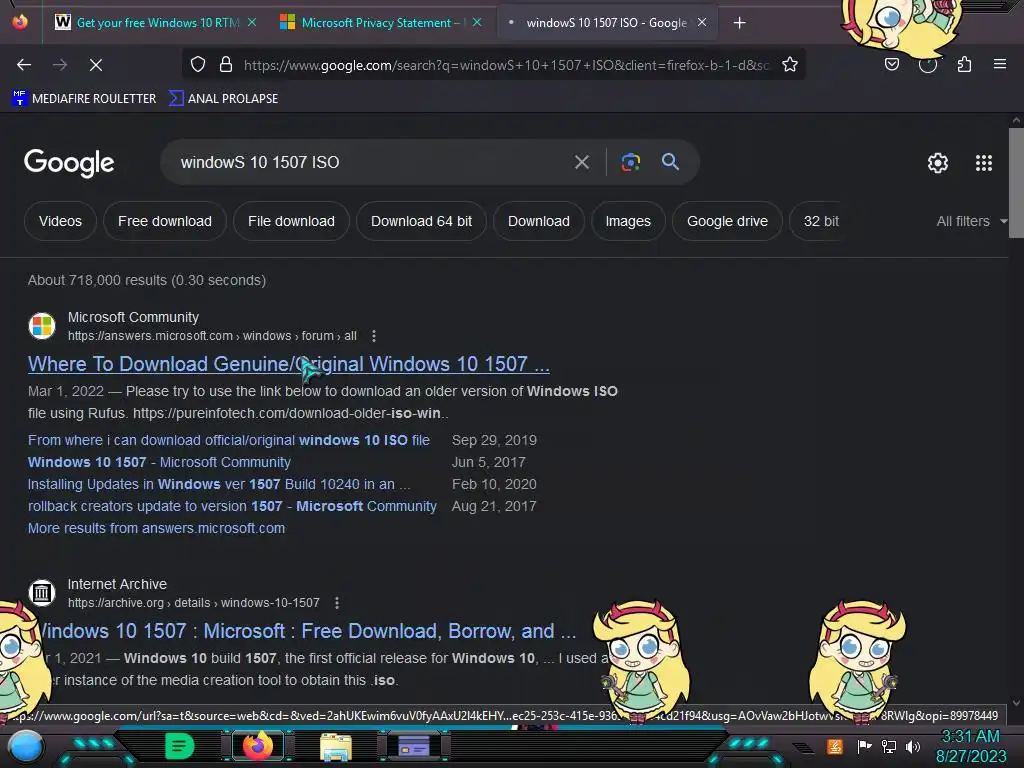Click 'About 718,000 results' stats text

pyautogui.click(x=147, y=280)
